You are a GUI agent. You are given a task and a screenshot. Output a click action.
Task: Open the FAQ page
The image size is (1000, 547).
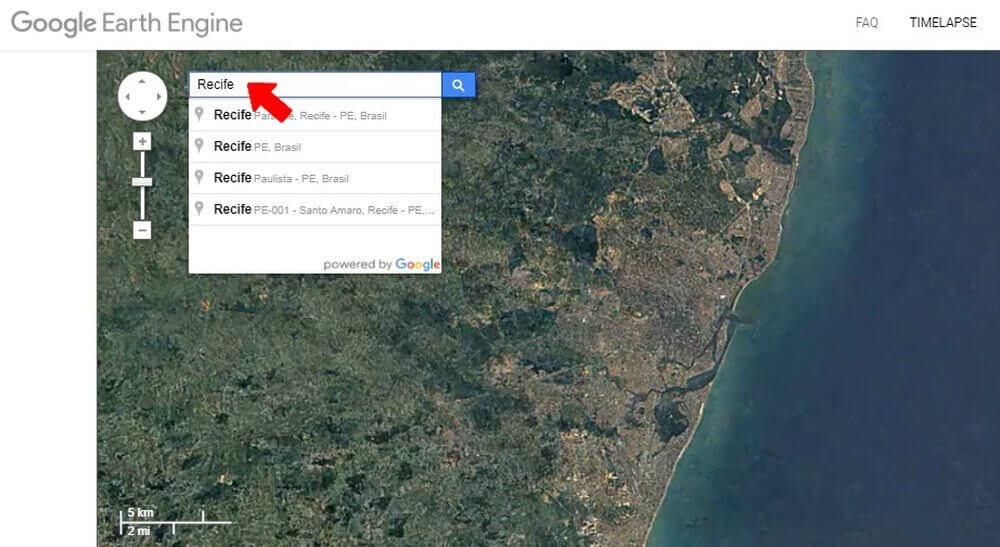click(x=866, y=22)
